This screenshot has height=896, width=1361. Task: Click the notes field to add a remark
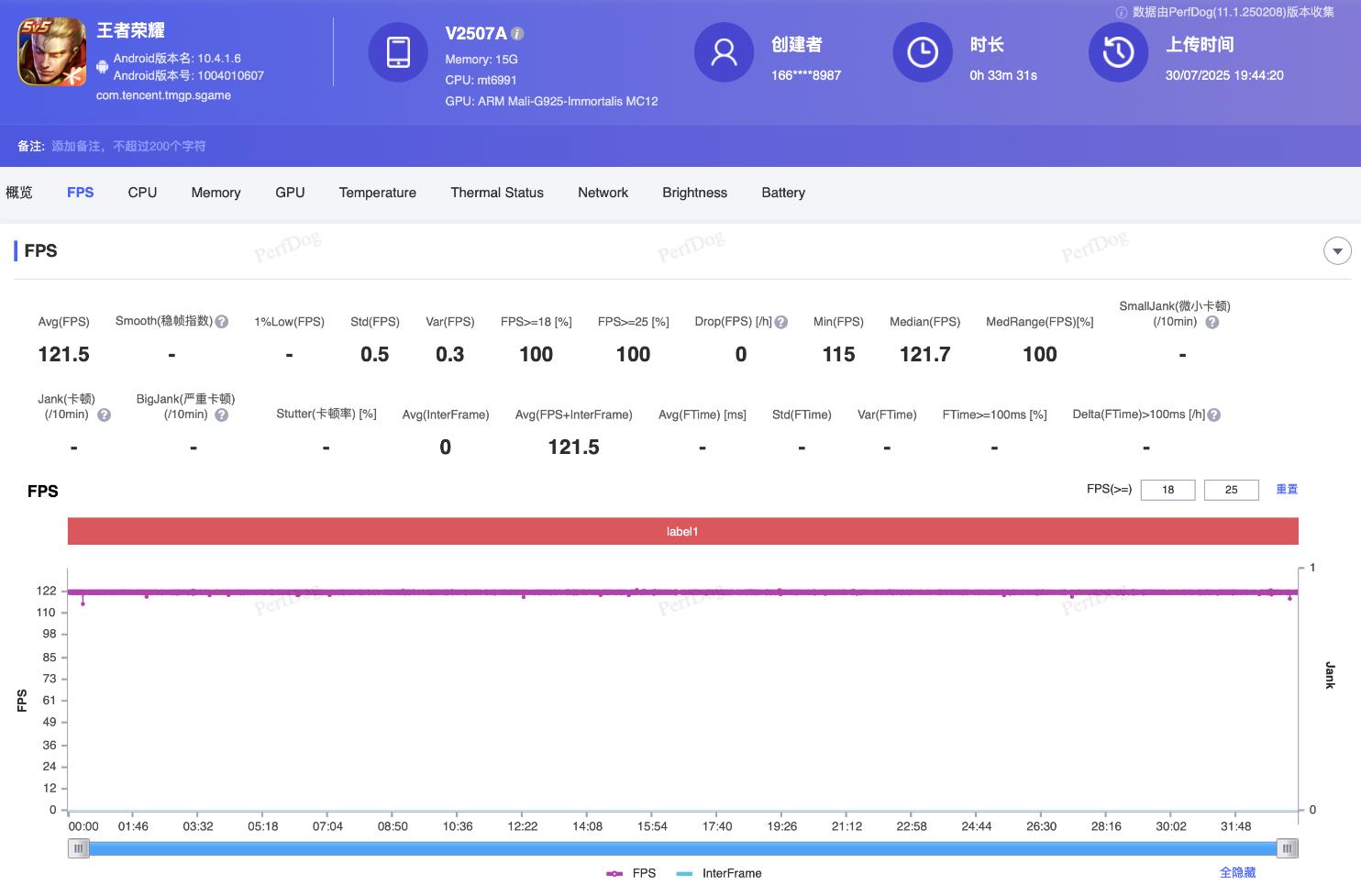pyautogui.click(x=128, y=146)
